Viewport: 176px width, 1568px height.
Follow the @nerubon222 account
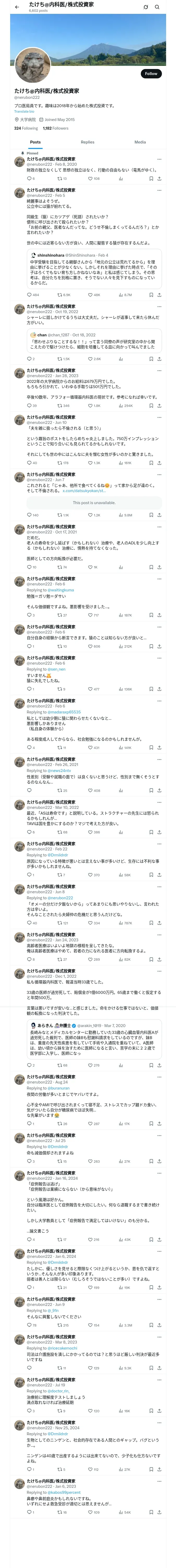pyautogui.click(x=150, y=74)
